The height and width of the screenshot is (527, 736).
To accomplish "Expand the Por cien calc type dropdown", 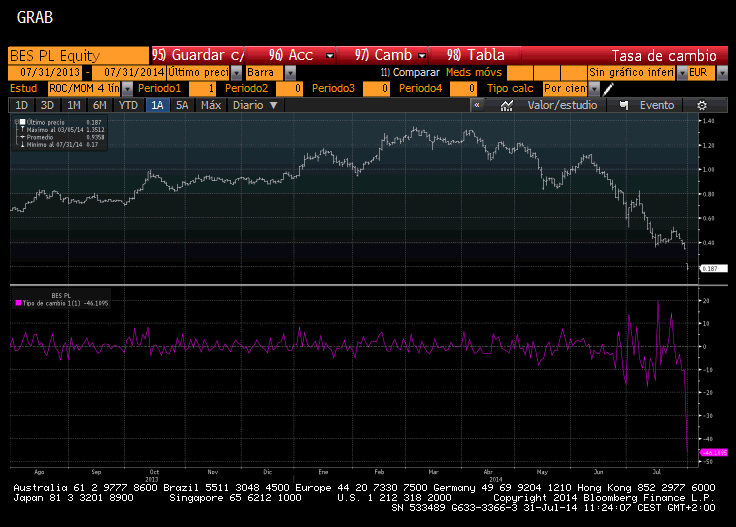I will 594,89.
